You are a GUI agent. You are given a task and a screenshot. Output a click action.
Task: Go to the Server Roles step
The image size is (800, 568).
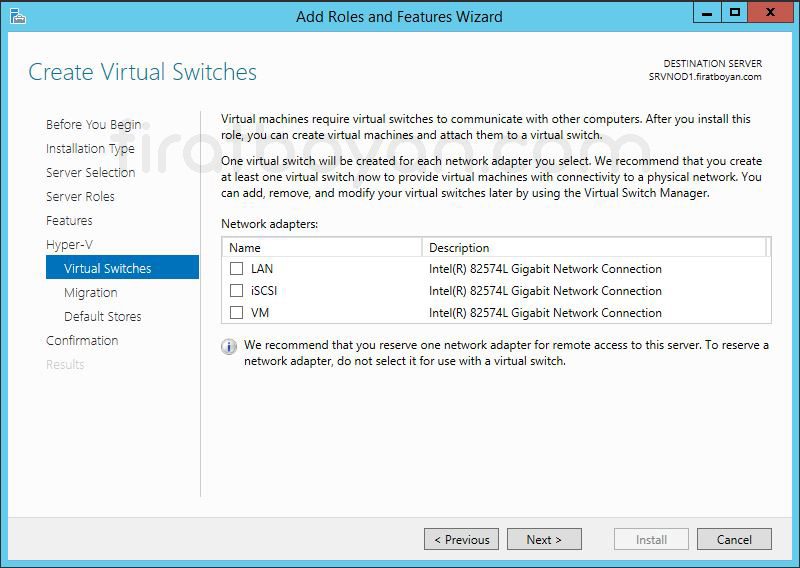[80, 196]
